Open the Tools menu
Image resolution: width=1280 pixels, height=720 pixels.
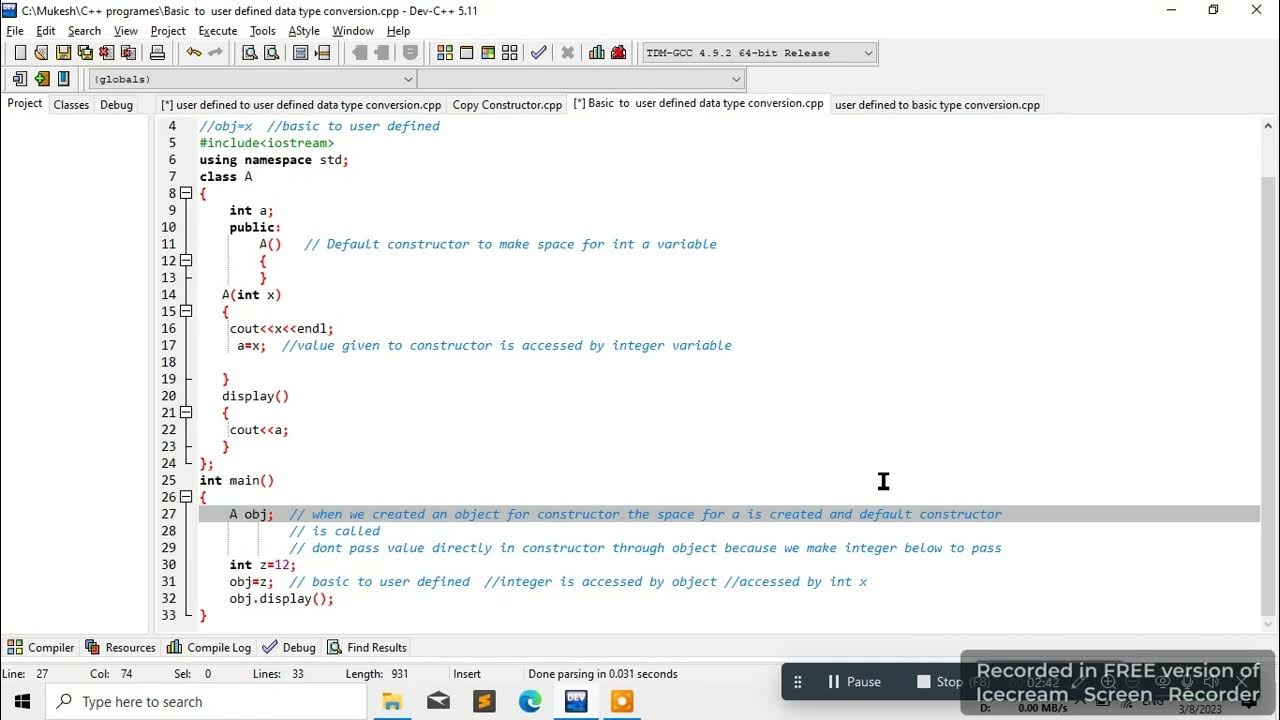pyautogui.click(x=262, y=31)
